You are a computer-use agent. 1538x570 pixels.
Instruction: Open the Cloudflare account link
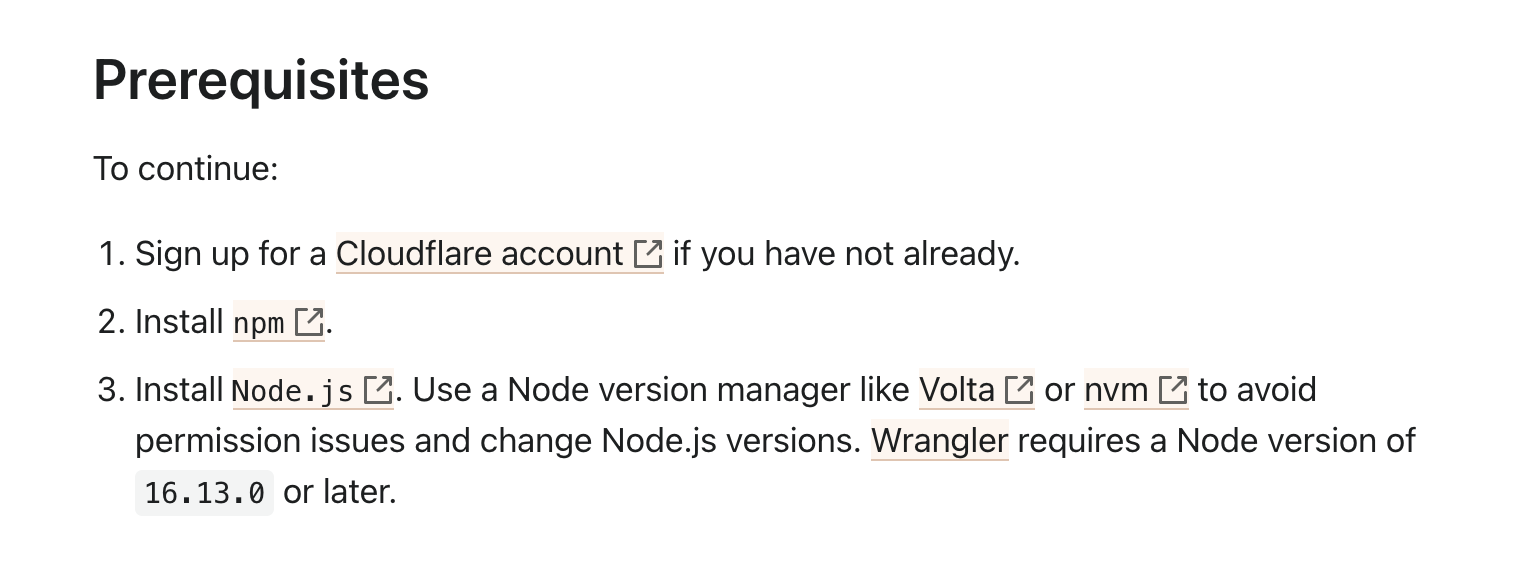pyautogui.click(x=479, y=254)
